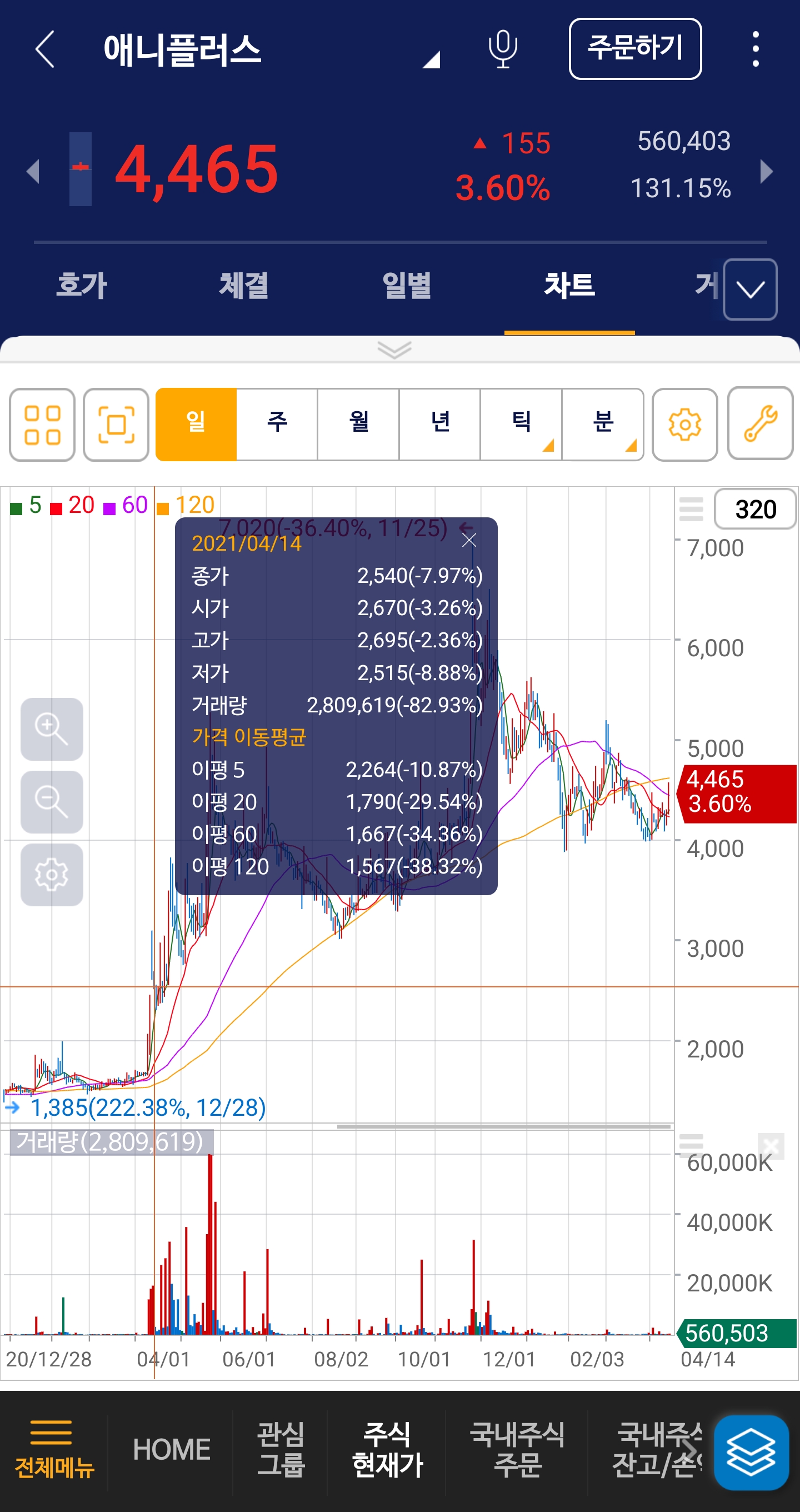This screenshot has width=800, height=1512.
Task: Open chart settings with orange gear icon
Action: point(684,425)
